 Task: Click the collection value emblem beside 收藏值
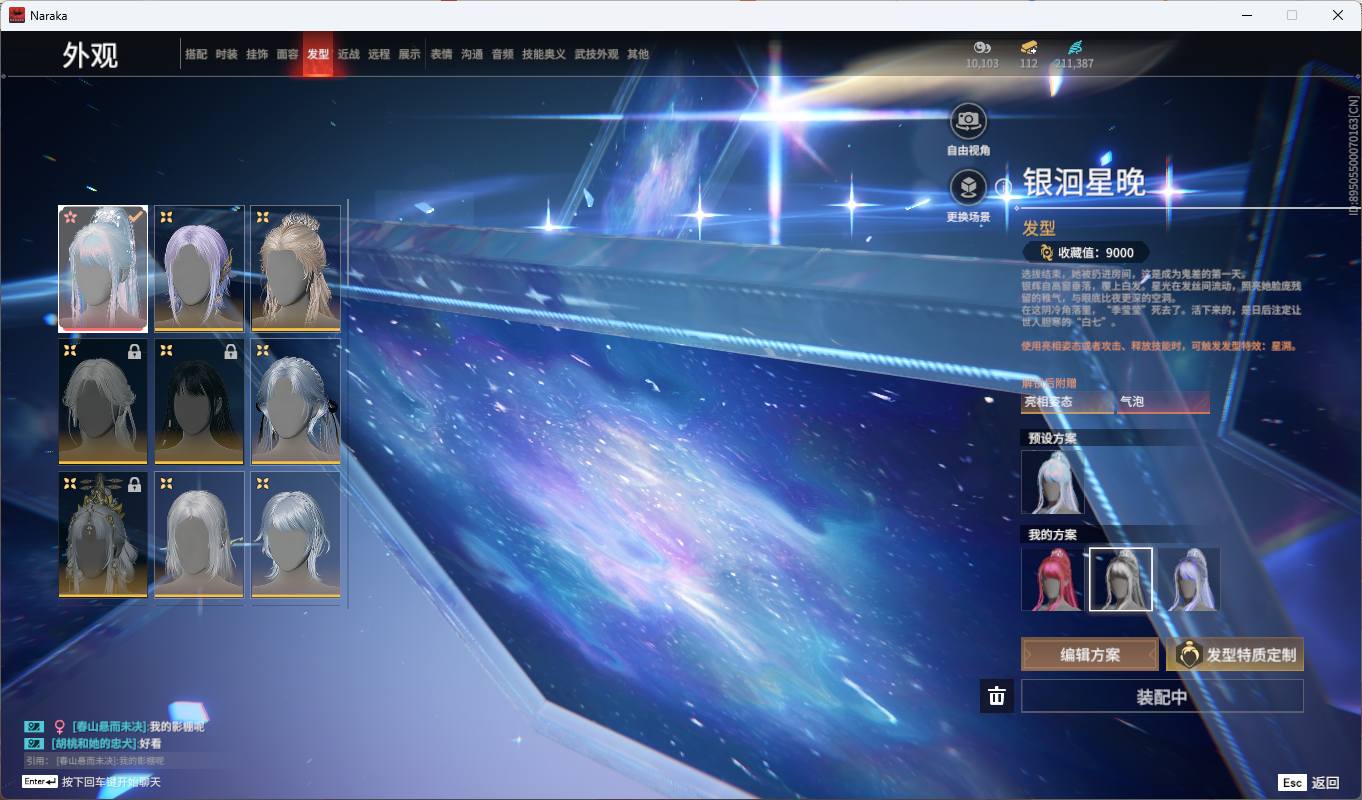(1046, 253)
